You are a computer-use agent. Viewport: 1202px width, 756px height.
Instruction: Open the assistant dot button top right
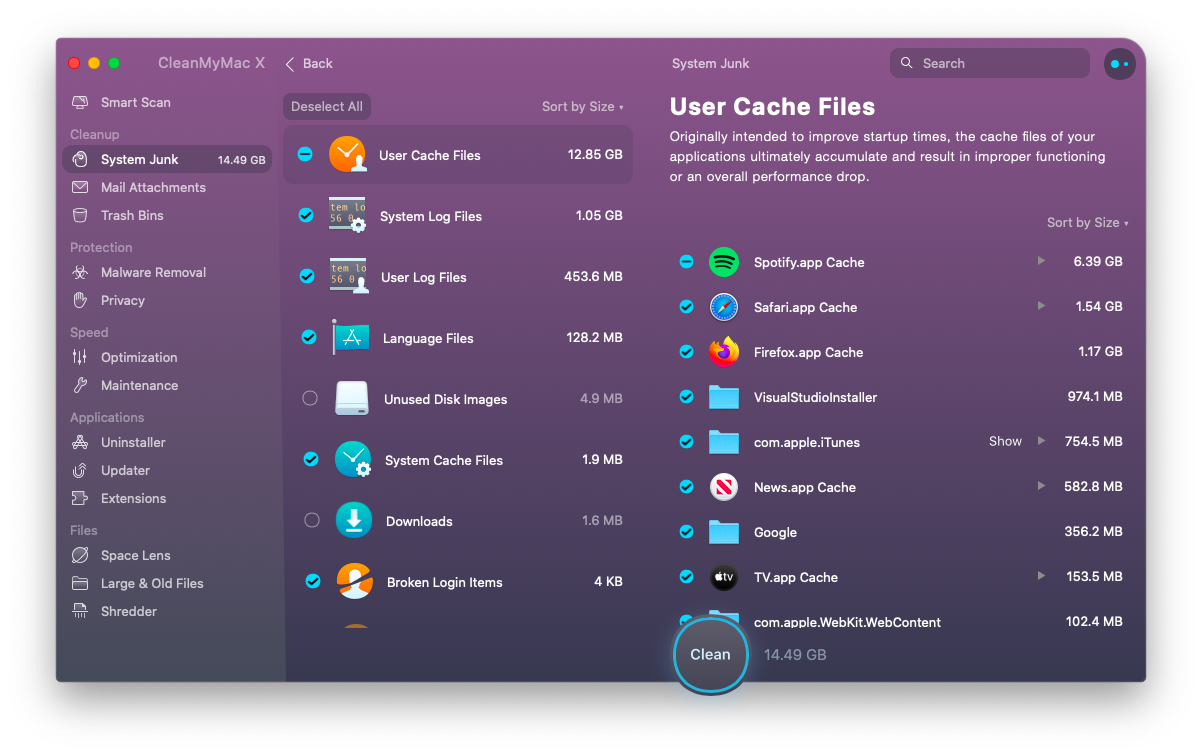tap(1119, 63)
